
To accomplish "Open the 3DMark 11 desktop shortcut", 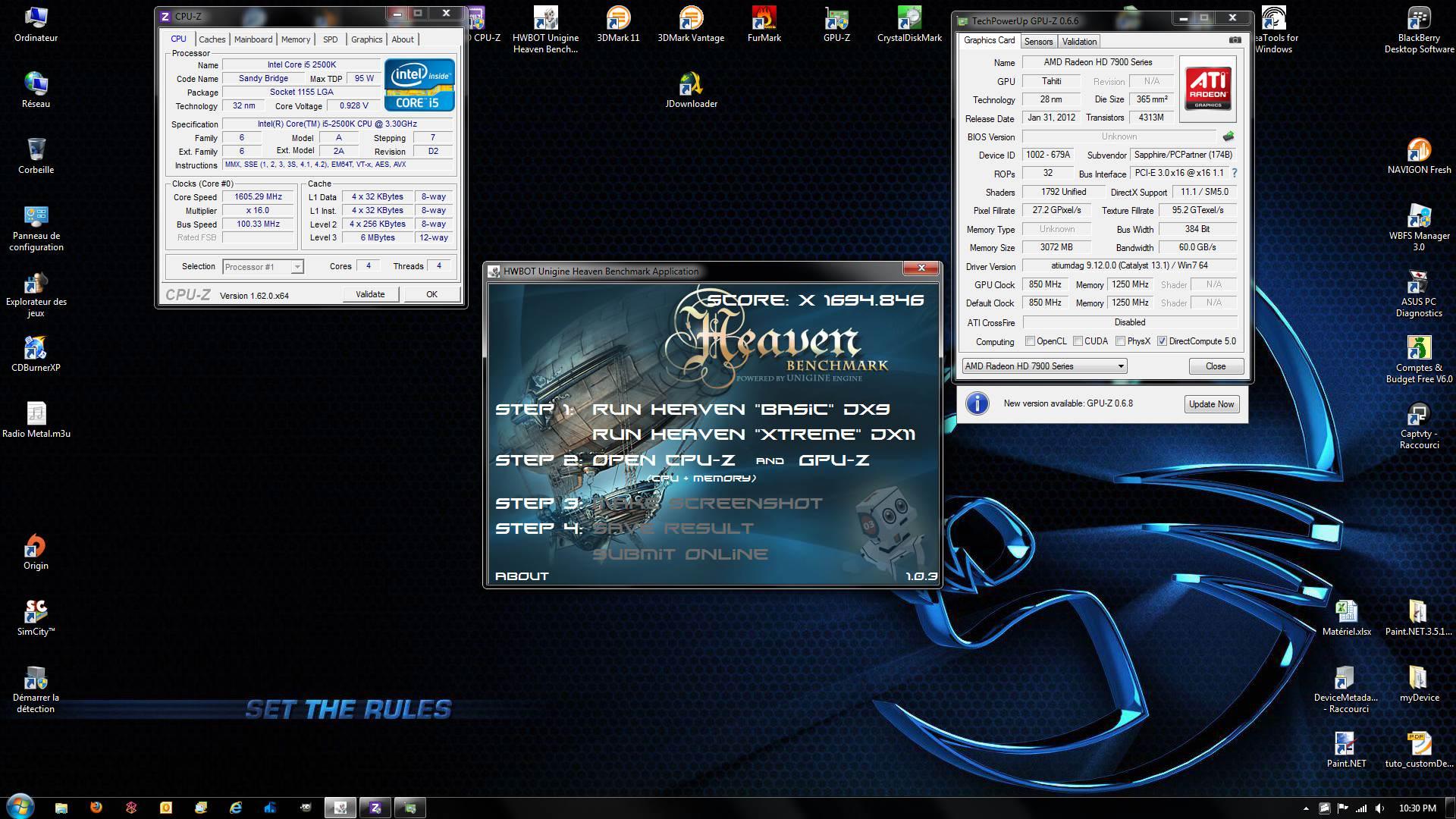I will 618,24.
